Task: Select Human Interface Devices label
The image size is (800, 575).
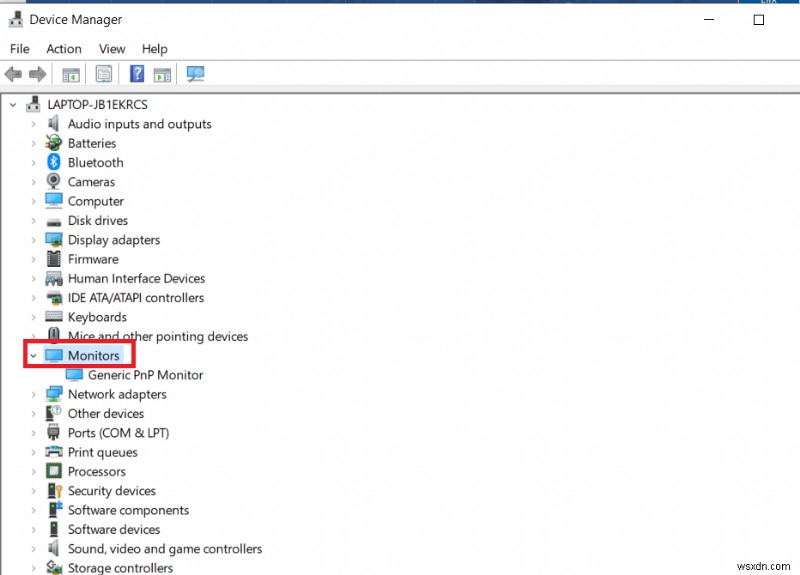Action: click(137, 278)
